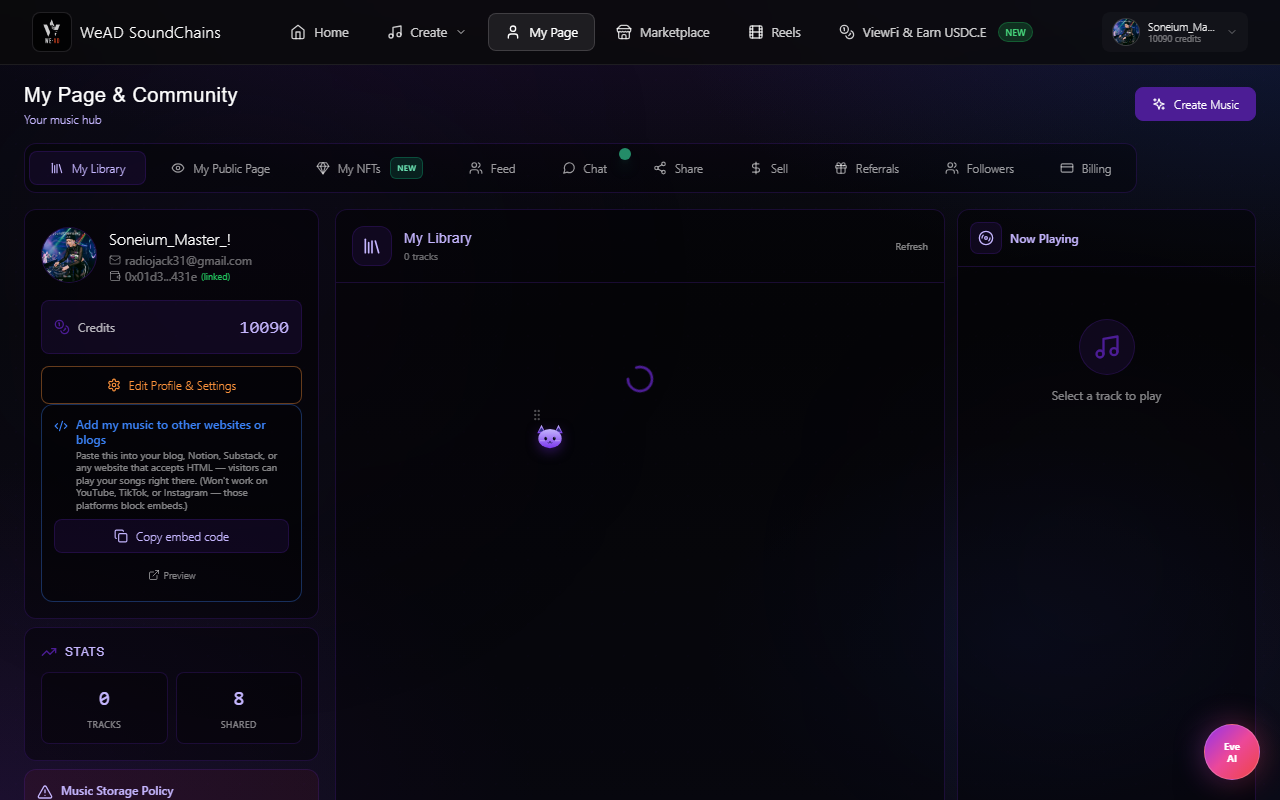Click the NEW badge beside ViewFi
The image size is (1280, 800).
click(x=1015, y=32)
